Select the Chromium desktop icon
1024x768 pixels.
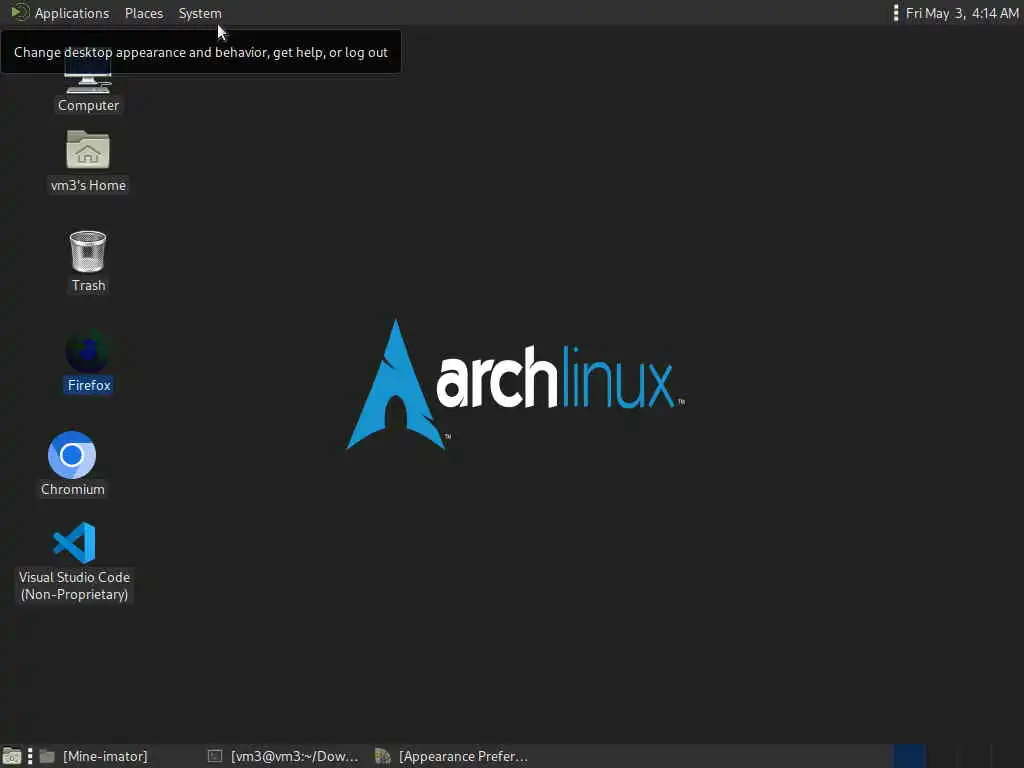point(72,455)
